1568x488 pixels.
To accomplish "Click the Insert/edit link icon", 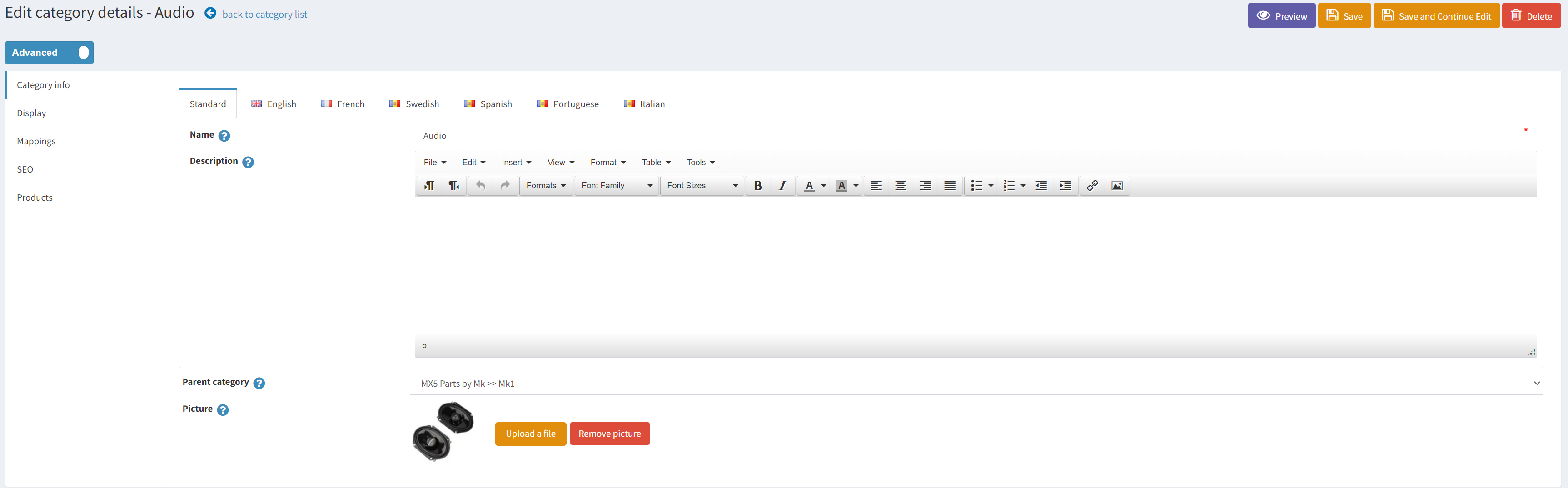I will (x=1092, y=186).
